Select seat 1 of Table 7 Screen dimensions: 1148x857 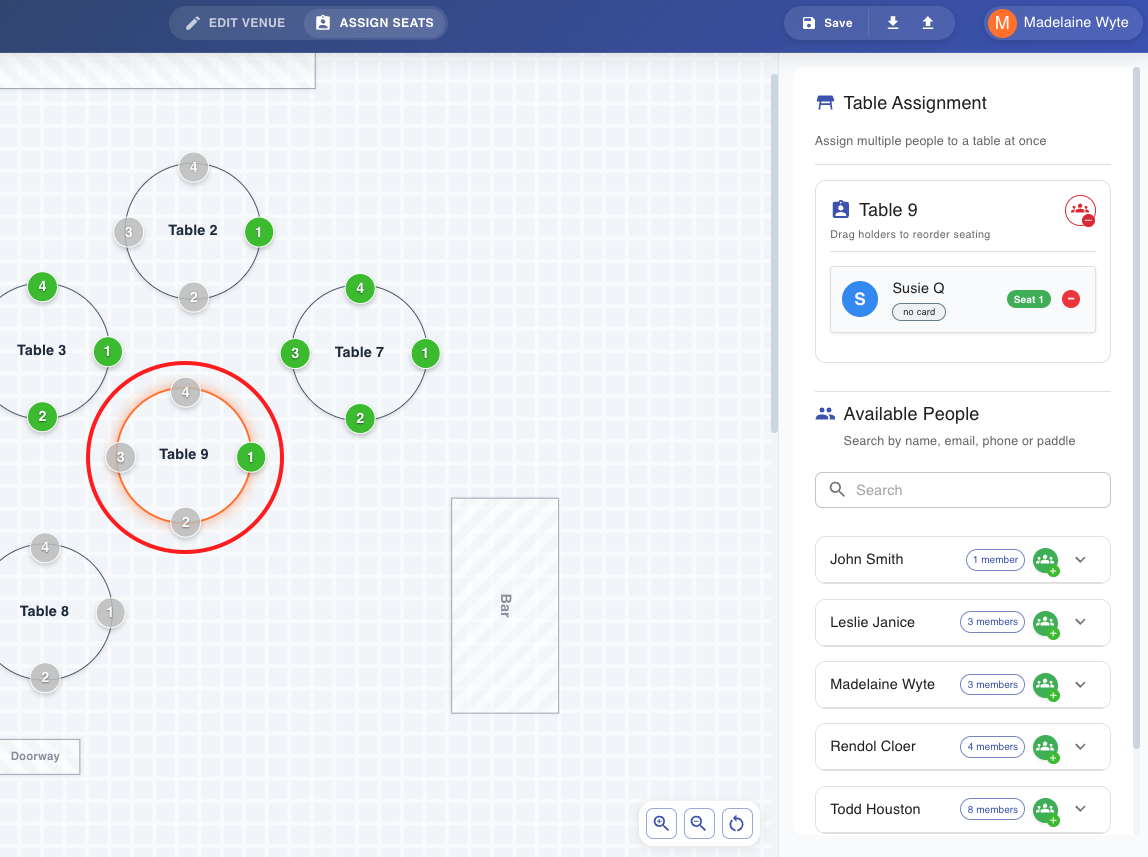[425, 353]
